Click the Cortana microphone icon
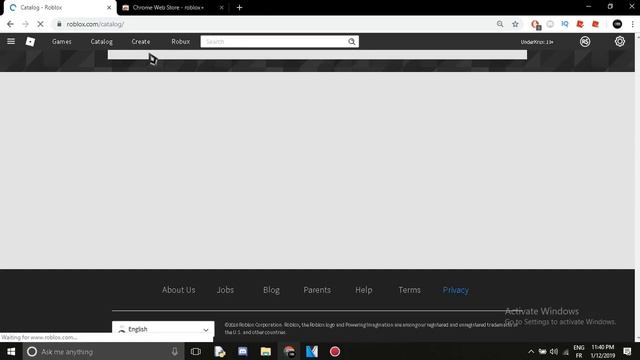The width and height of the screenshot is (640, 360). [175, 351]
